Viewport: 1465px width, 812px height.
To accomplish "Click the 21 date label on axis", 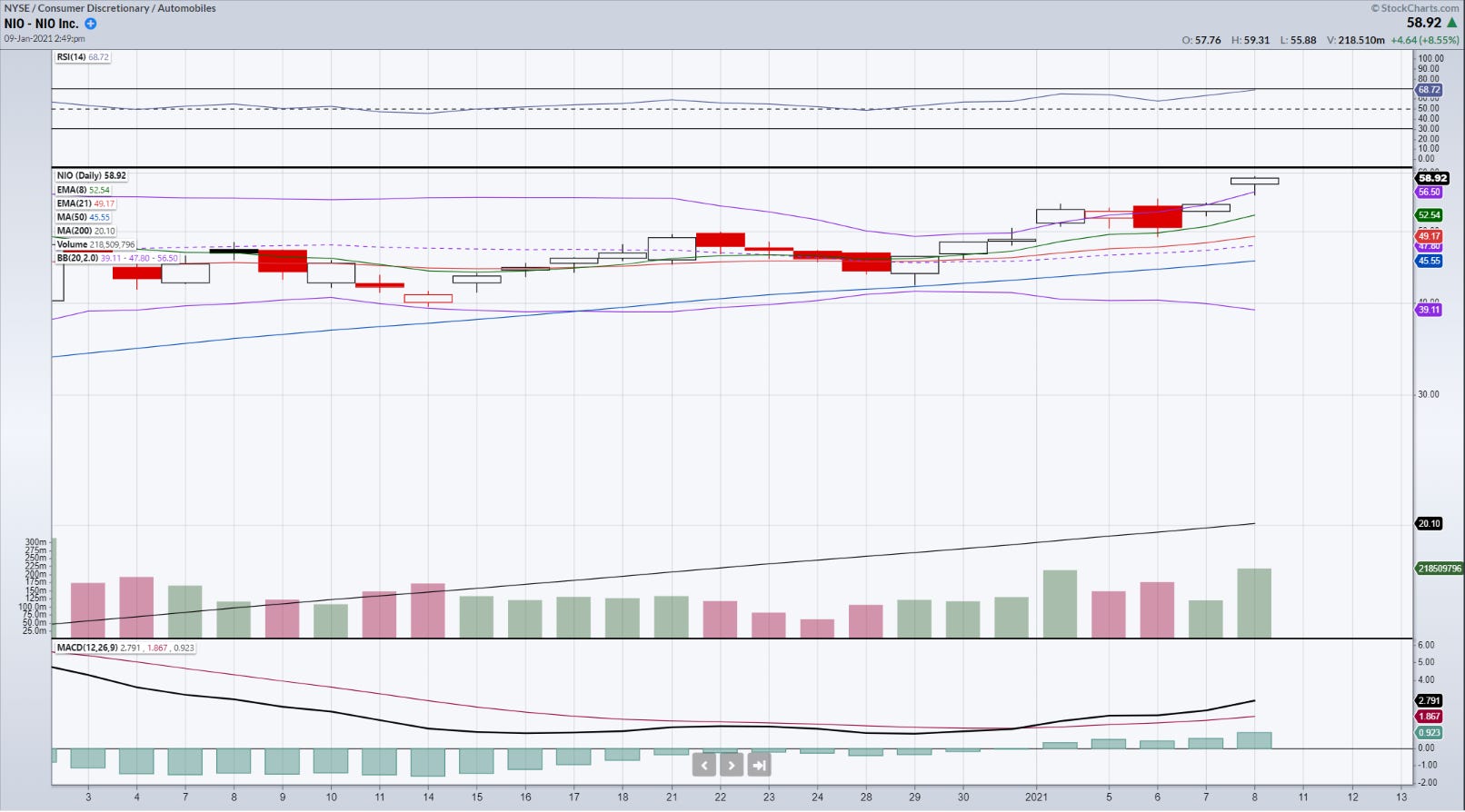I will coord(672,797).
